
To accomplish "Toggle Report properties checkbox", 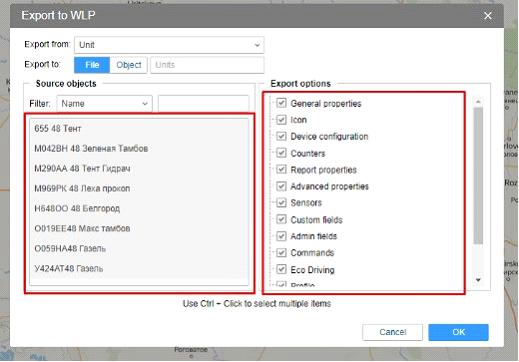I will [281, 169].
